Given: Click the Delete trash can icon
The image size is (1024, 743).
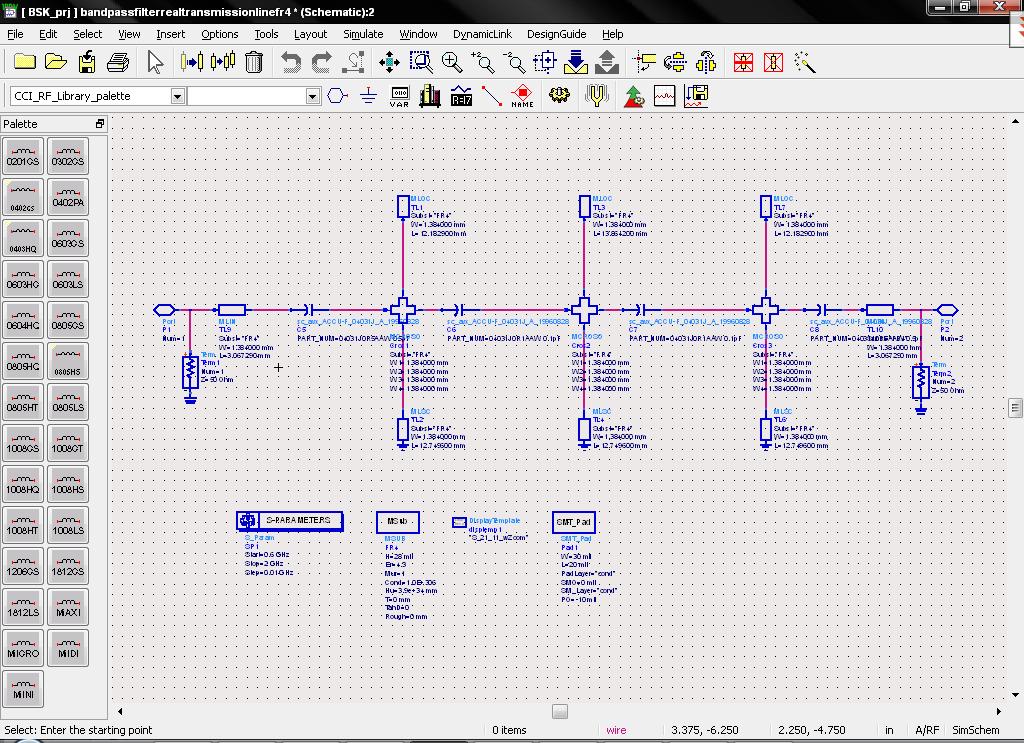Looking at the screenshot, I should tap(254, 62).
